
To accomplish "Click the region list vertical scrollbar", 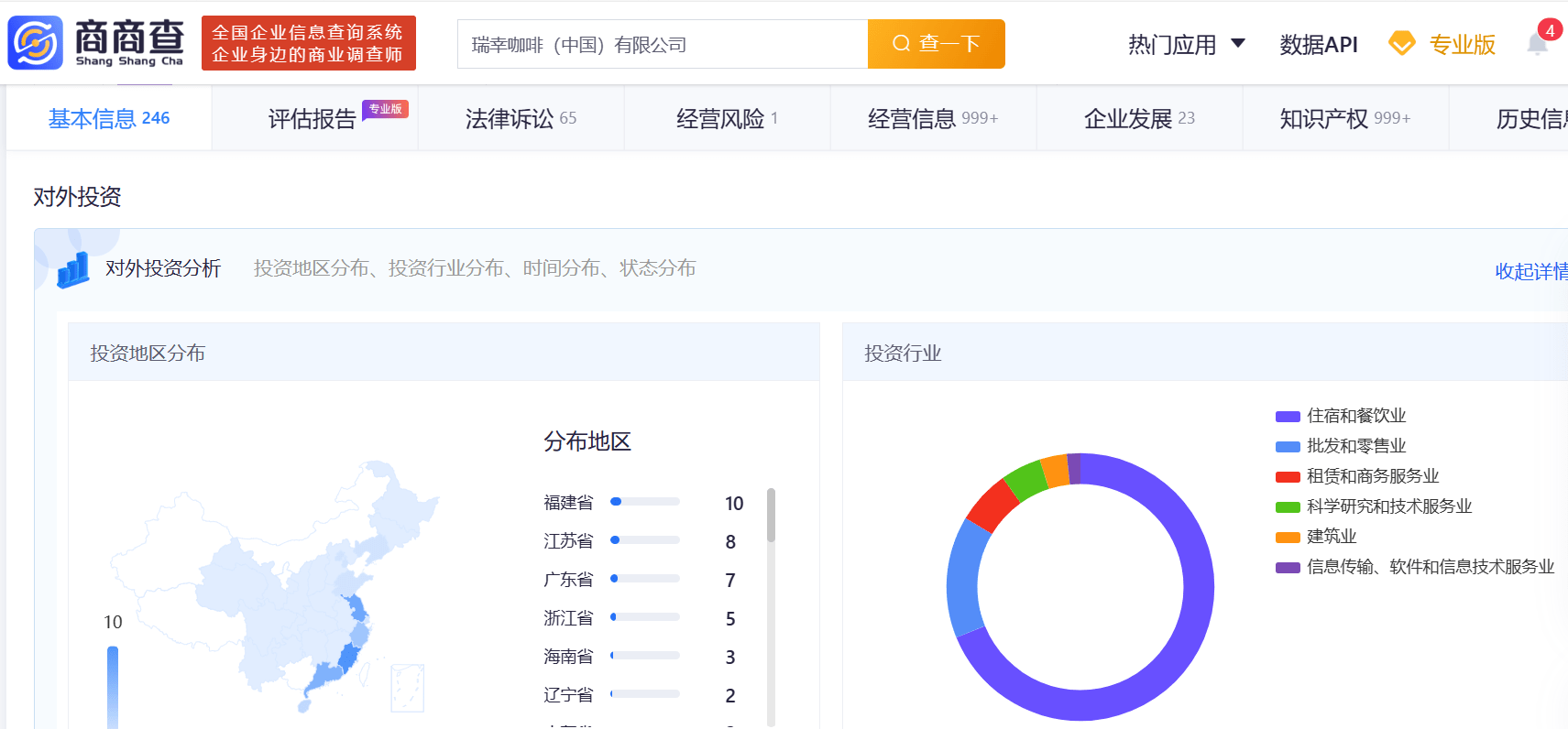I will pos(771,516).
